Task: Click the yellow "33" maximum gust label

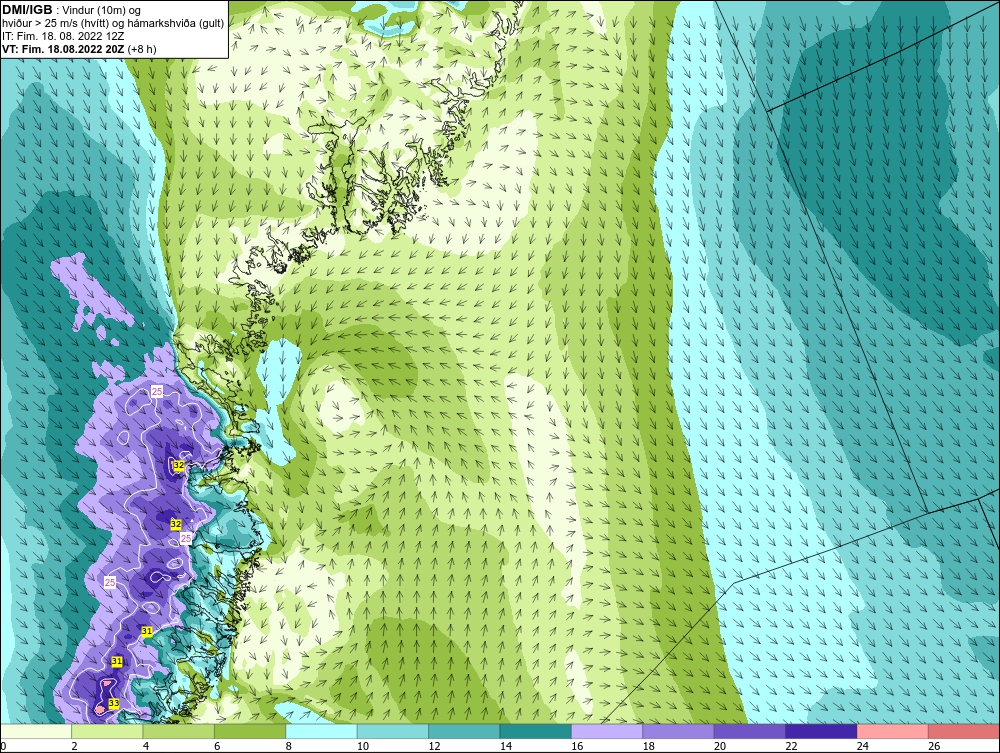Action: [114, 703]
